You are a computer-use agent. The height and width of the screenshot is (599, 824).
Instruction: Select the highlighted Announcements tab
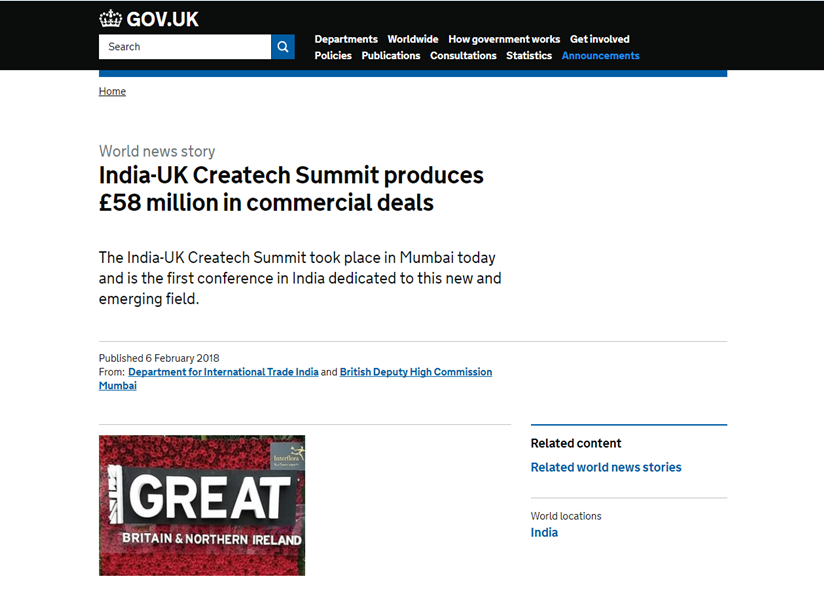tap(601, 56)
